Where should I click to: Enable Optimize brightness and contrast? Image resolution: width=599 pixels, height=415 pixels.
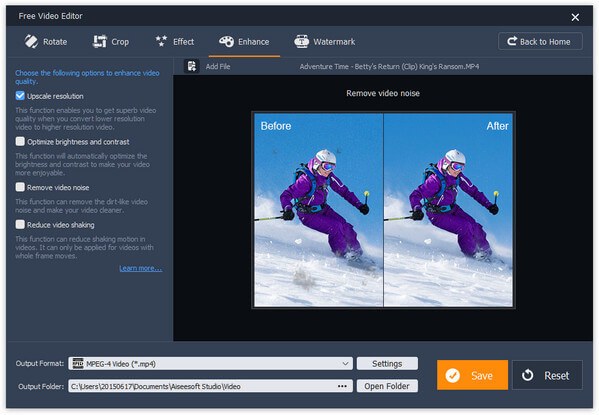tap(20, 141)
